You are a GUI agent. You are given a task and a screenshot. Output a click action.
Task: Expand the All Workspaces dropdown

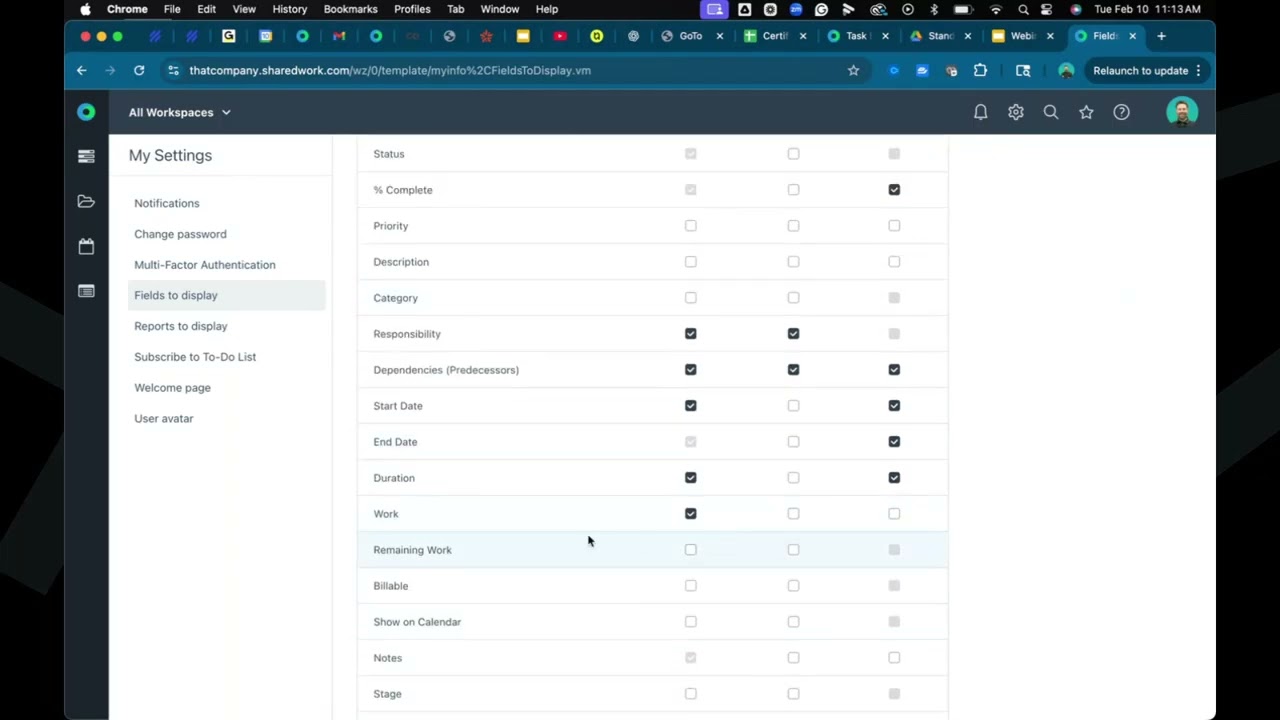point(179,112)
